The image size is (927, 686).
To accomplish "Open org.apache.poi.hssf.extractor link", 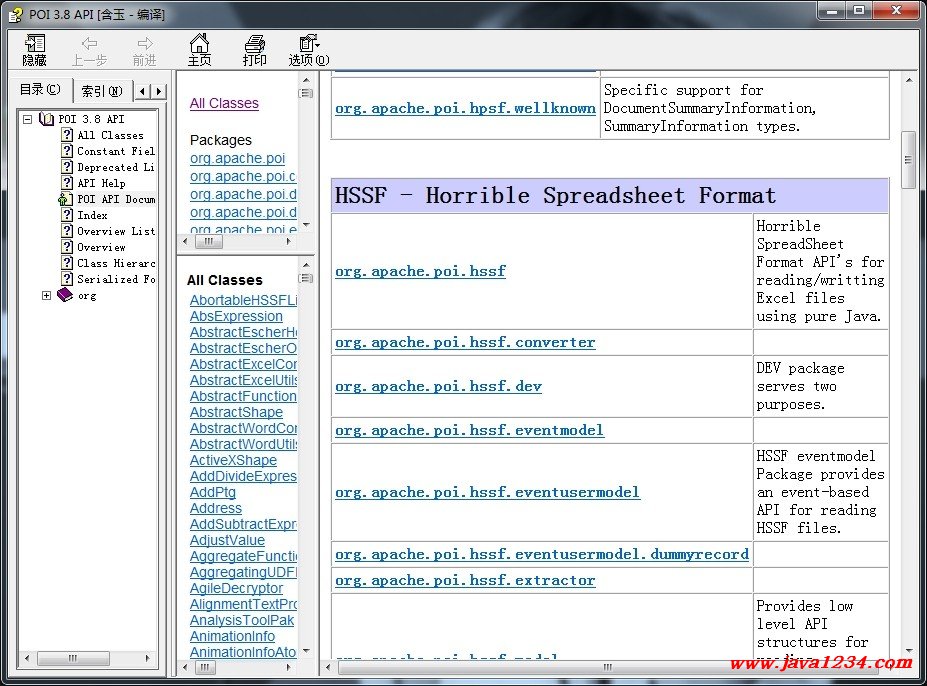I will 465,580.
